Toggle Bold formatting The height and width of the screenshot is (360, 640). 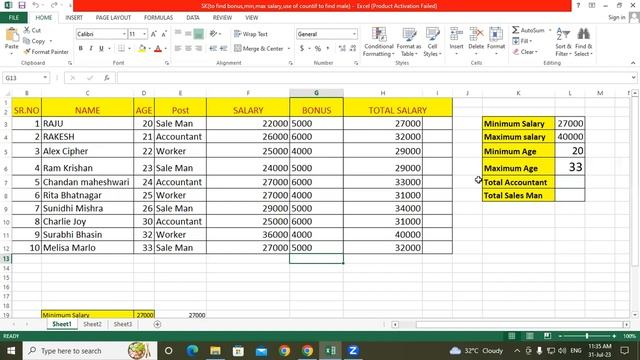point(81,49)
